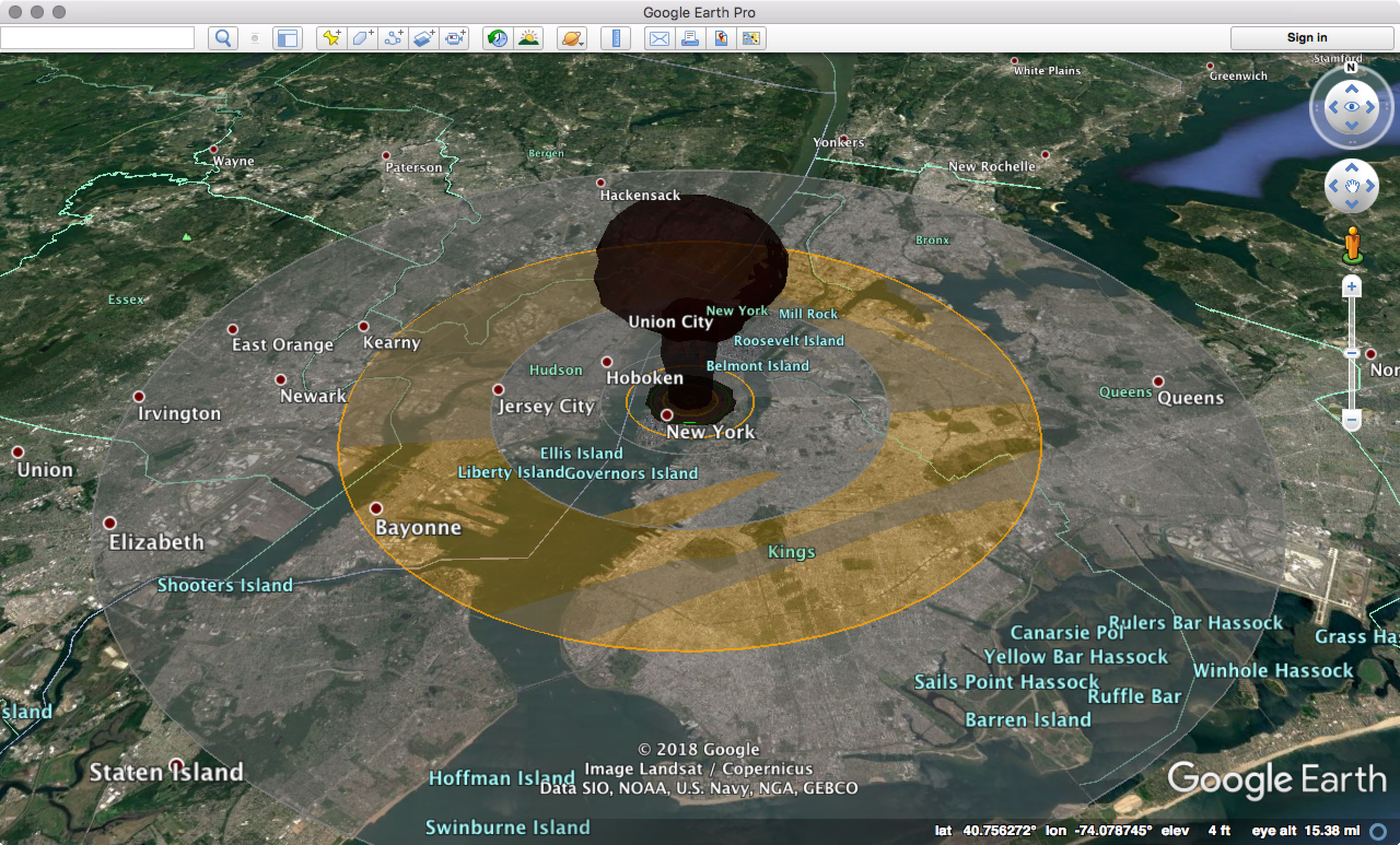Email the current view
The height and width of the screenshot is (845, 1400).
point(660,39)
